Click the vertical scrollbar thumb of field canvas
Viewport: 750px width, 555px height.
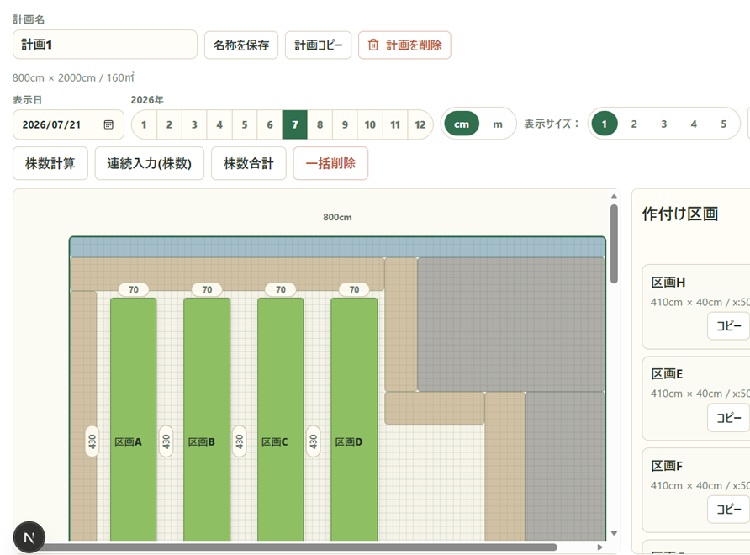pos(614,244)
